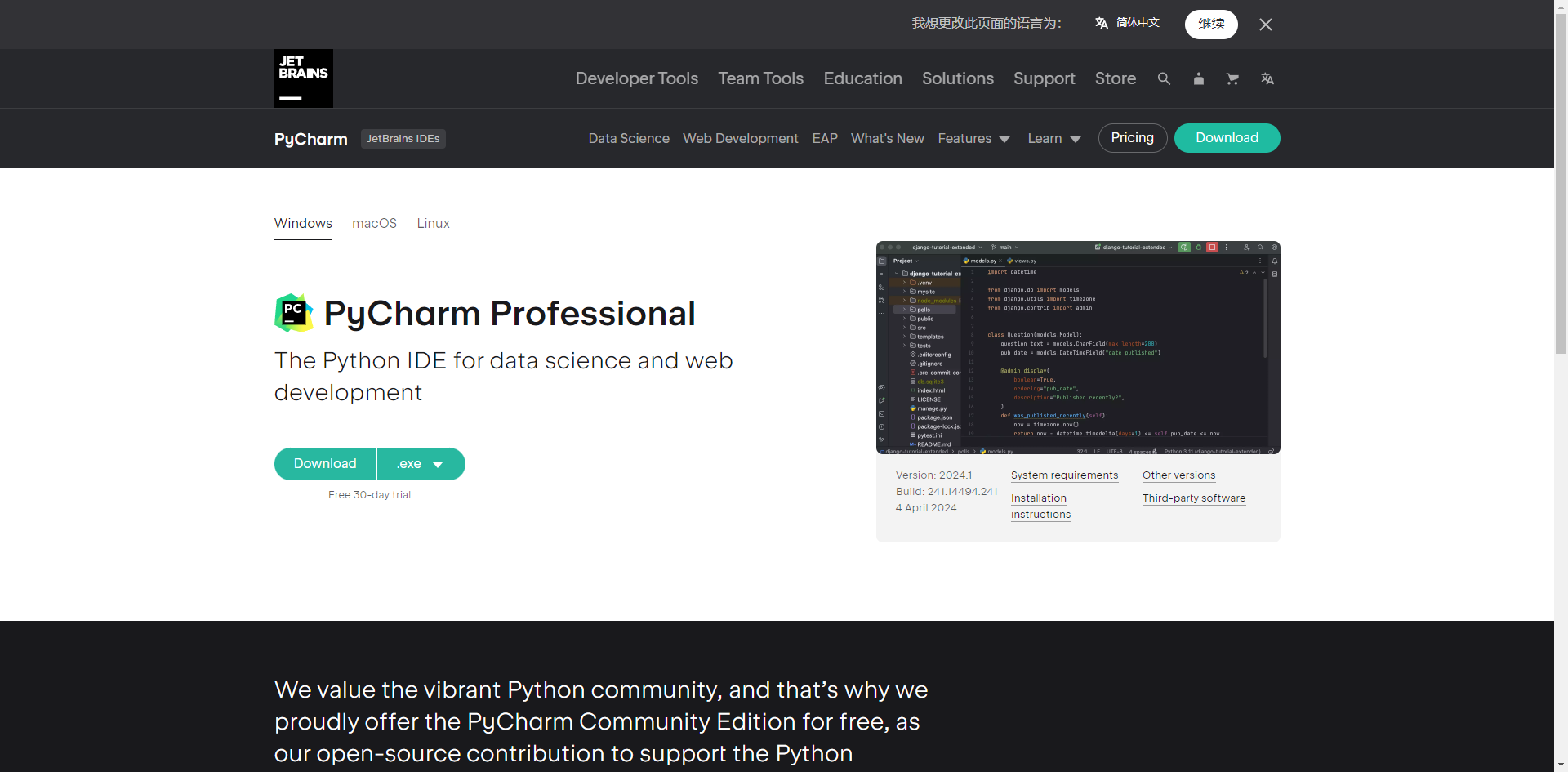Open Support menu
This screenshot has height=772, width=1568.
click(x=1045, y=78)
